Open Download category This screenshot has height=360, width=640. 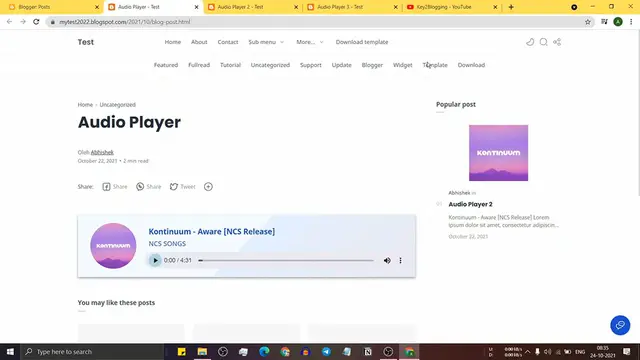pyautogui.click(x=471, y=65)
